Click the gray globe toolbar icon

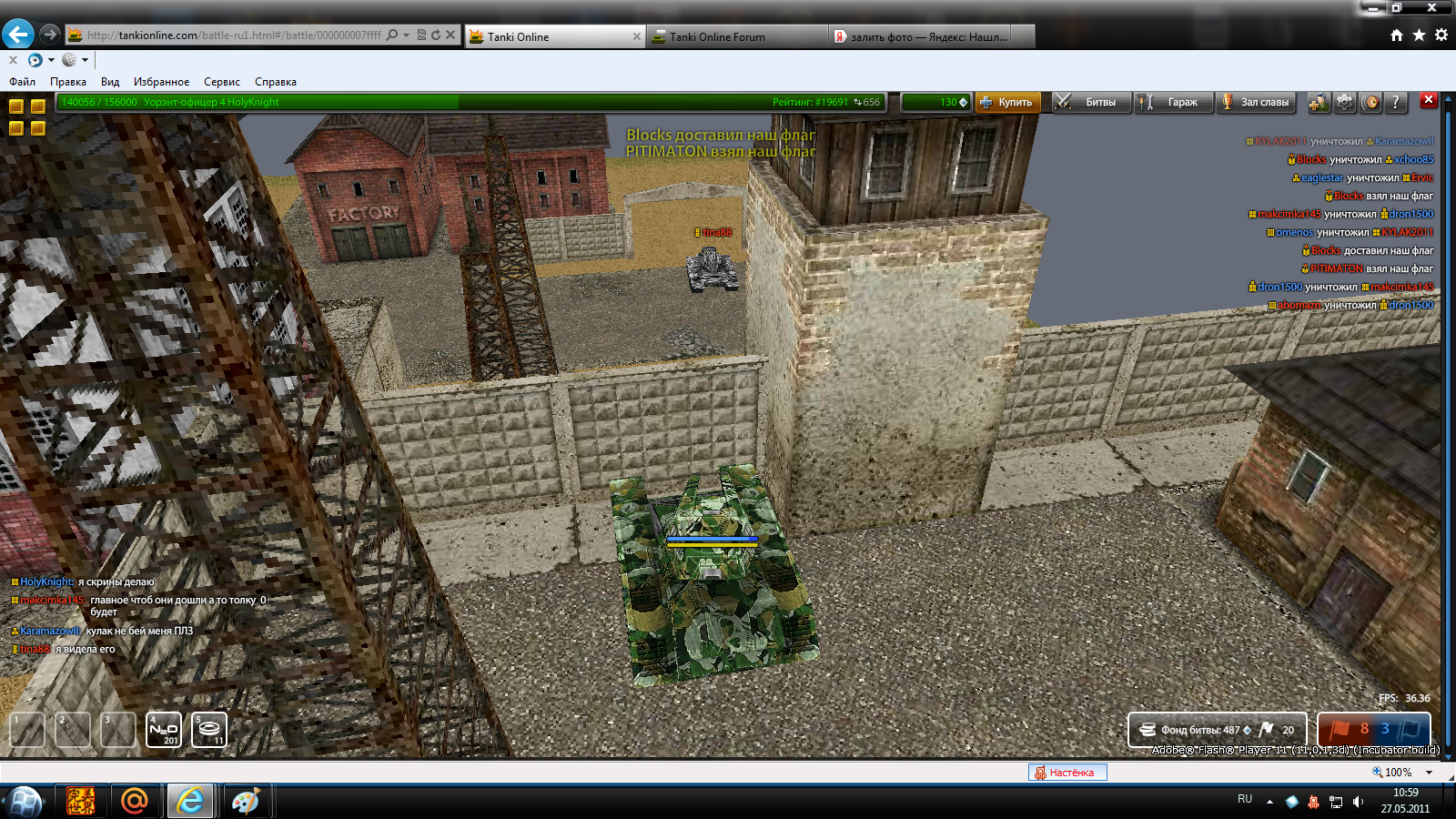coord(69,60)
